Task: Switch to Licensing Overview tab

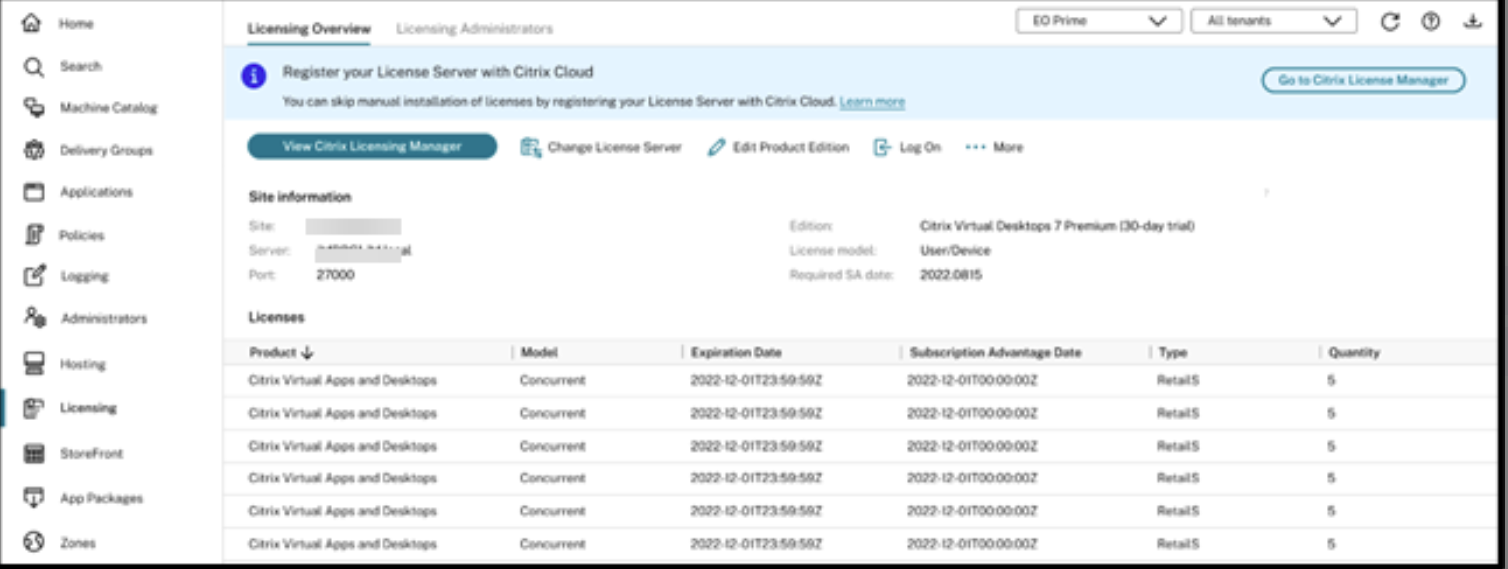Action: pyautogui.click(x=309, y=29)
